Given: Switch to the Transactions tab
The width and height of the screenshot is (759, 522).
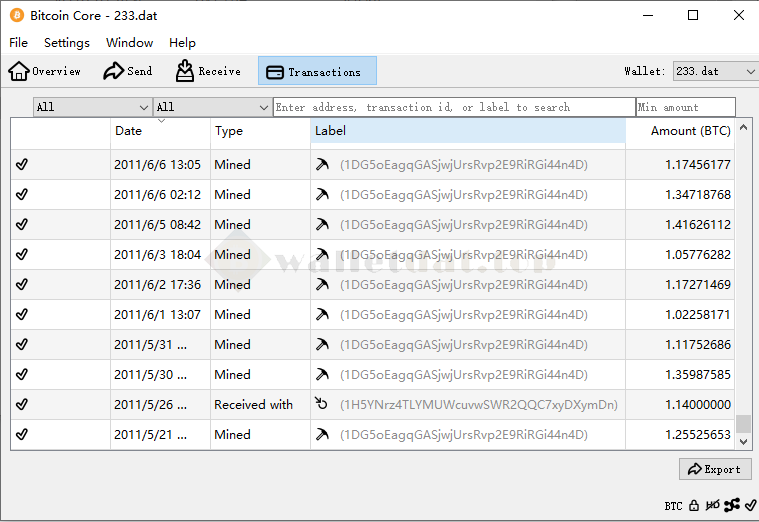Looking at the screenshot, I should coord(317,71).
